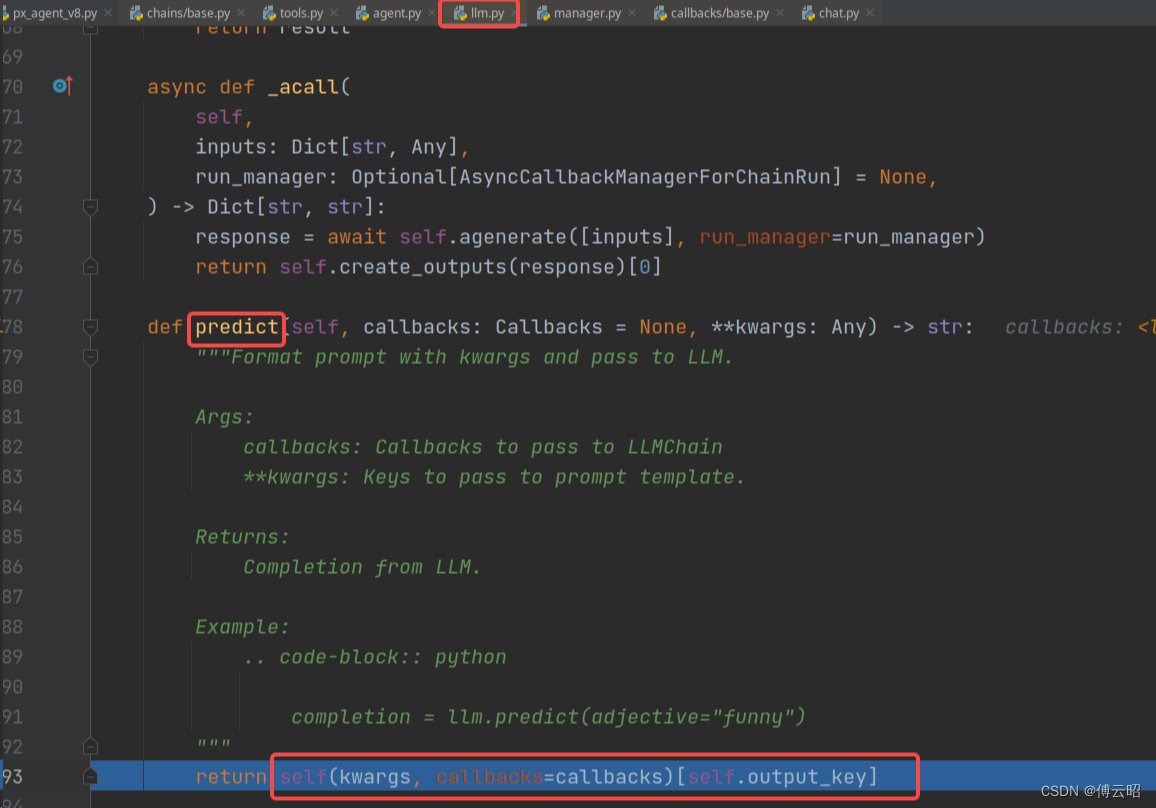Close the chat.py tab
The height and width of the screenshot is (808, 1156).
870,13
